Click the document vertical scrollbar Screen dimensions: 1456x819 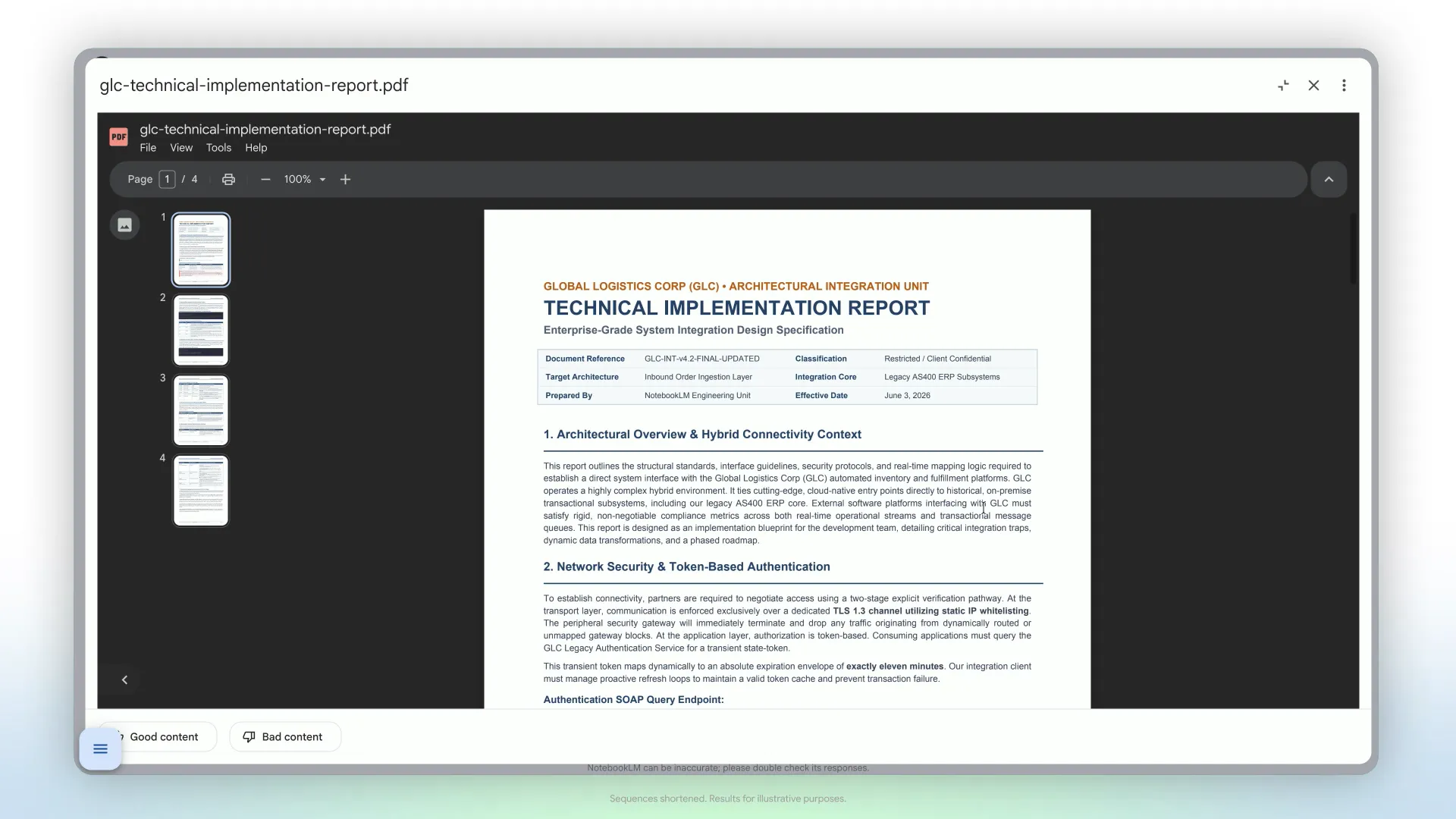coord(1353,249)
